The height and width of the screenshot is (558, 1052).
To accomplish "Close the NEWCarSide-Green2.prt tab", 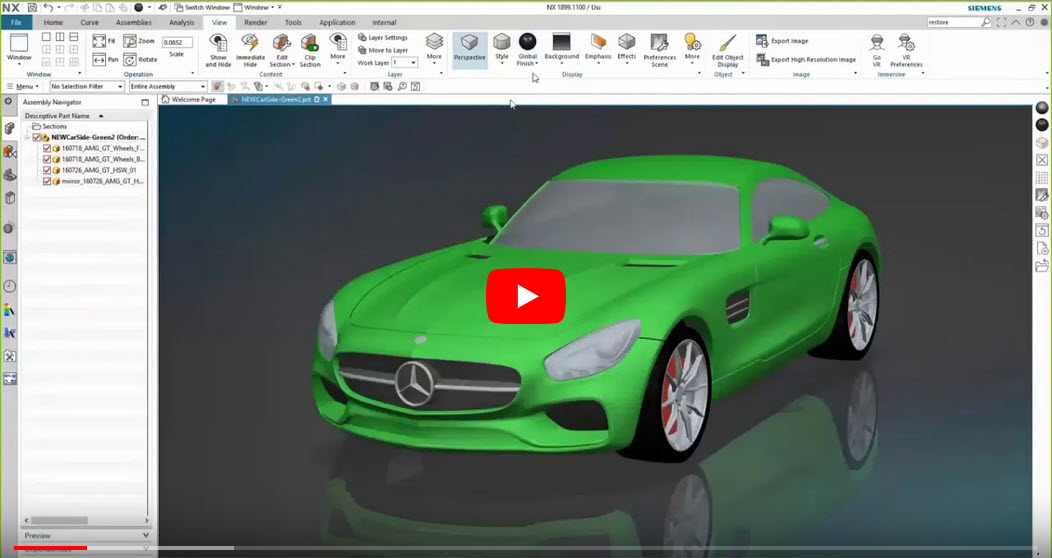I will [325, 99].
